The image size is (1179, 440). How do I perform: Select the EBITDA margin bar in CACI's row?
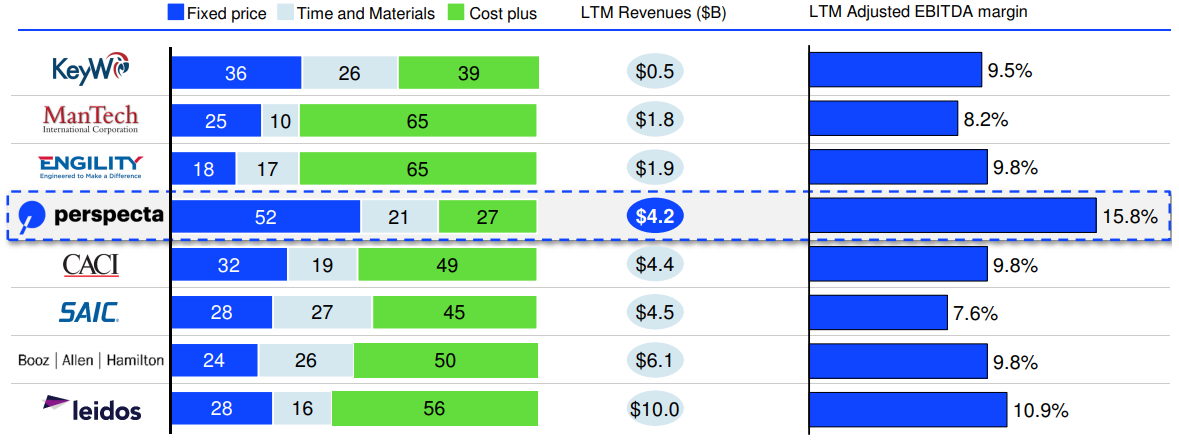[899, 264]
